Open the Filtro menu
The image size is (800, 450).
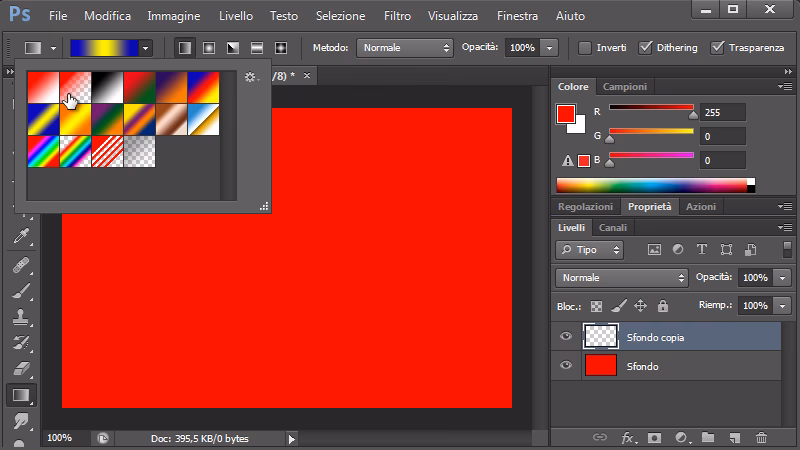(x=397, y=16)
